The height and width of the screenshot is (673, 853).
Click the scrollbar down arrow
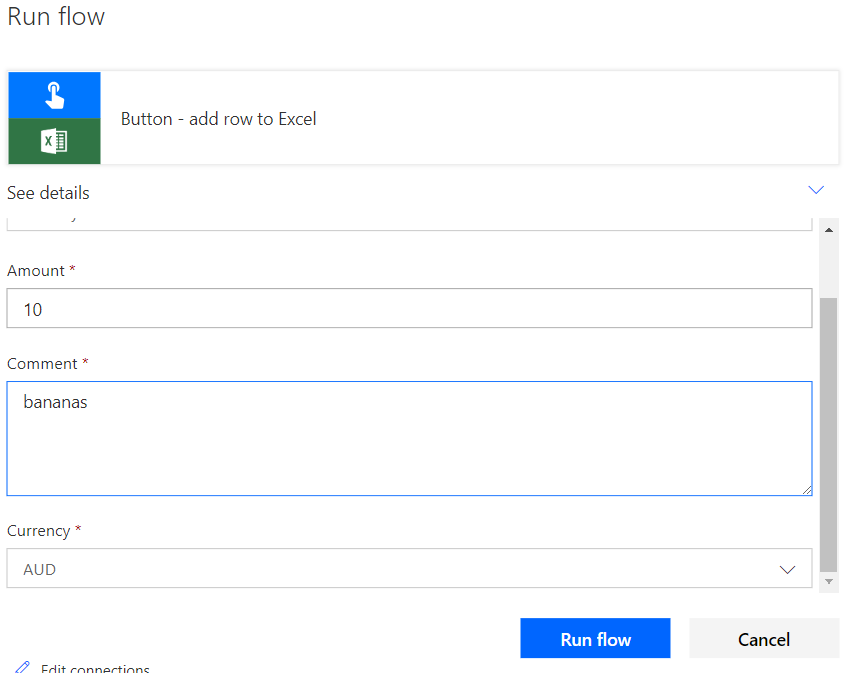(828, 581)
